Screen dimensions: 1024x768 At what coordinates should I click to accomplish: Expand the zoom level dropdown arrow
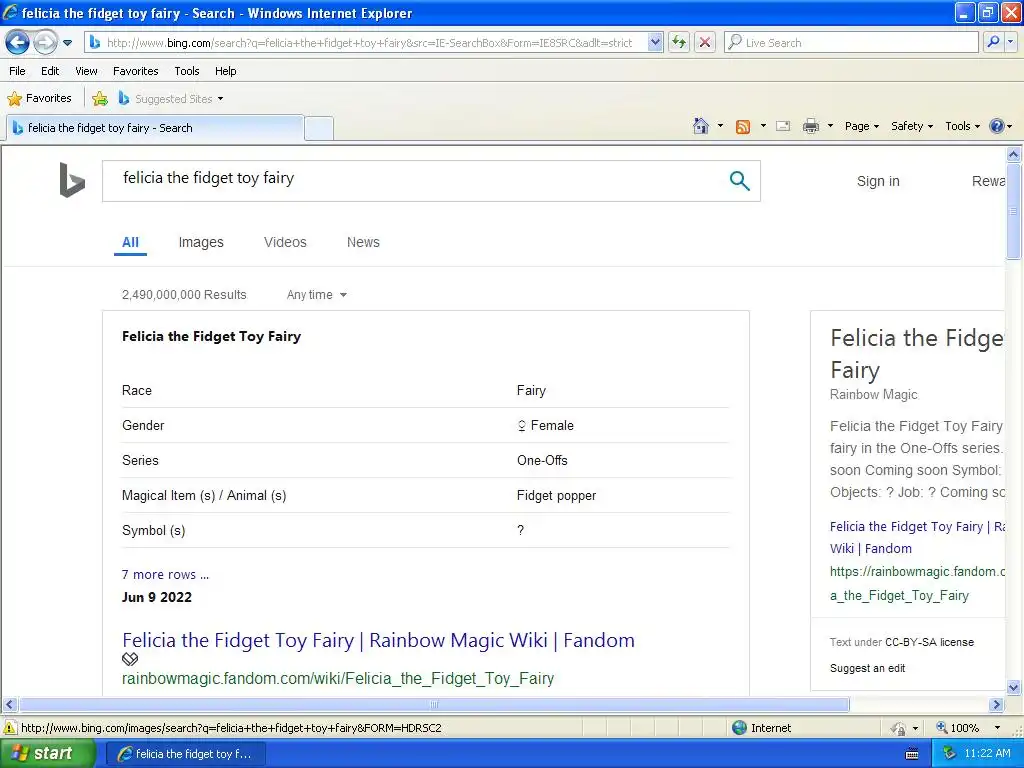pos(997,728)
